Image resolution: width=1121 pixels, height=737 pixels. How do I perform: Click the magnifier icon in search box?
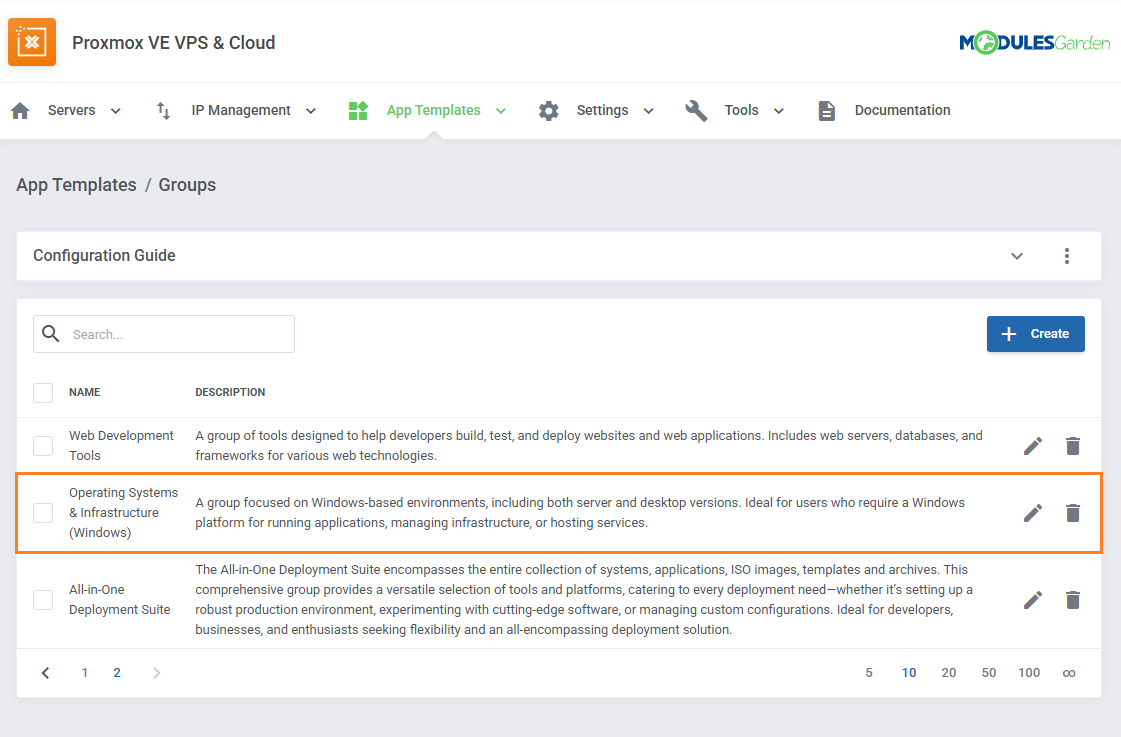click(x=50, y=333)
